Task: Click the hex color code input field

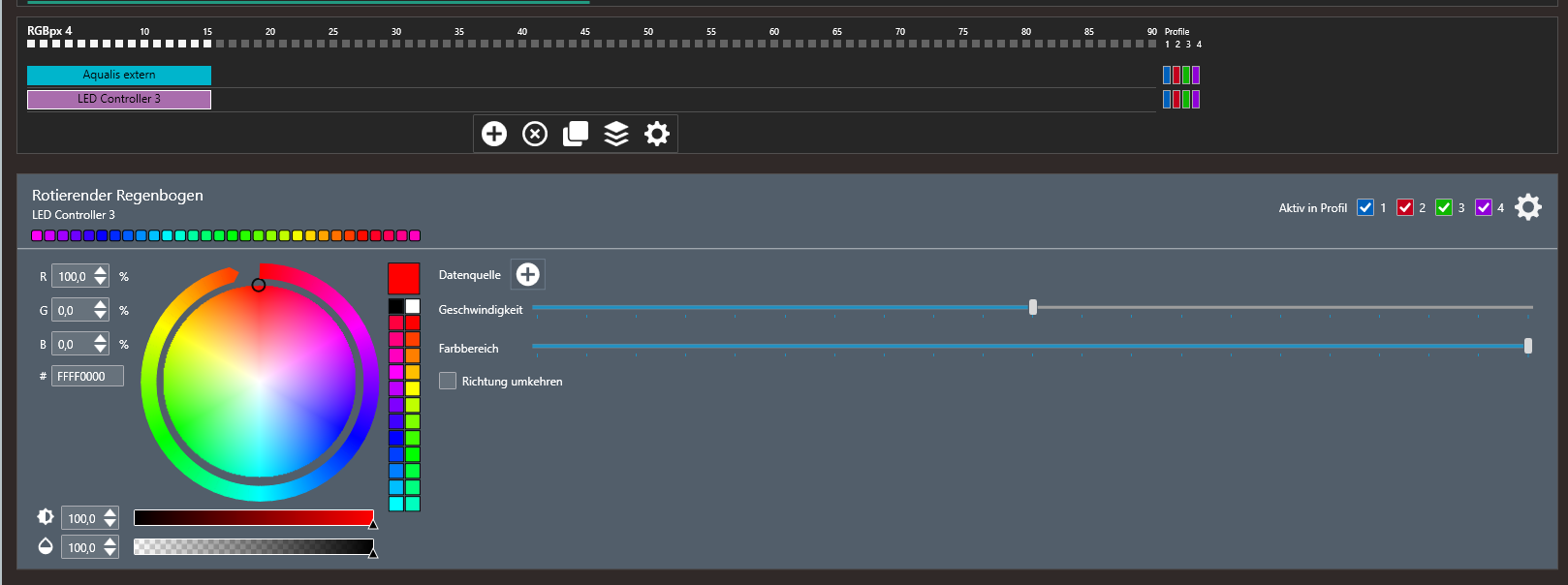Action: tap(87, 377)
